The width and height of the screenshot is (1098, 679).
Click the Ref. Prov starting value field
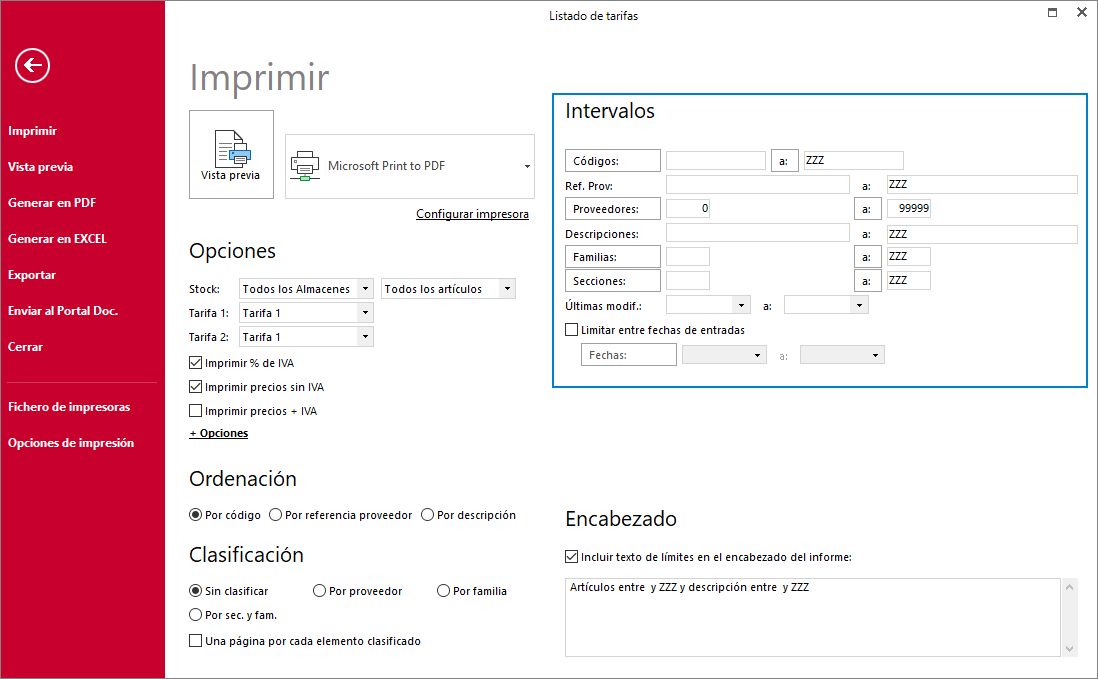pos(758,185)
